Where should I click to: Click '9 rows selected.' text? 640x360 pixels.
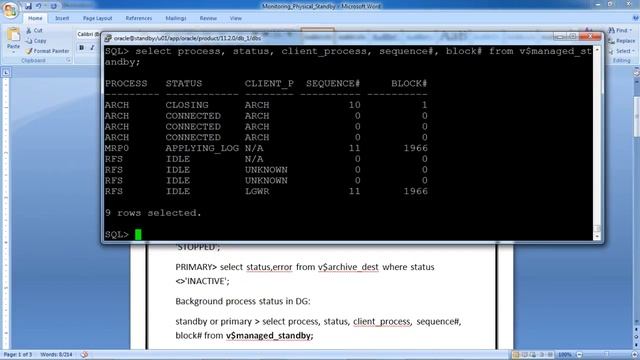point(153,213)
